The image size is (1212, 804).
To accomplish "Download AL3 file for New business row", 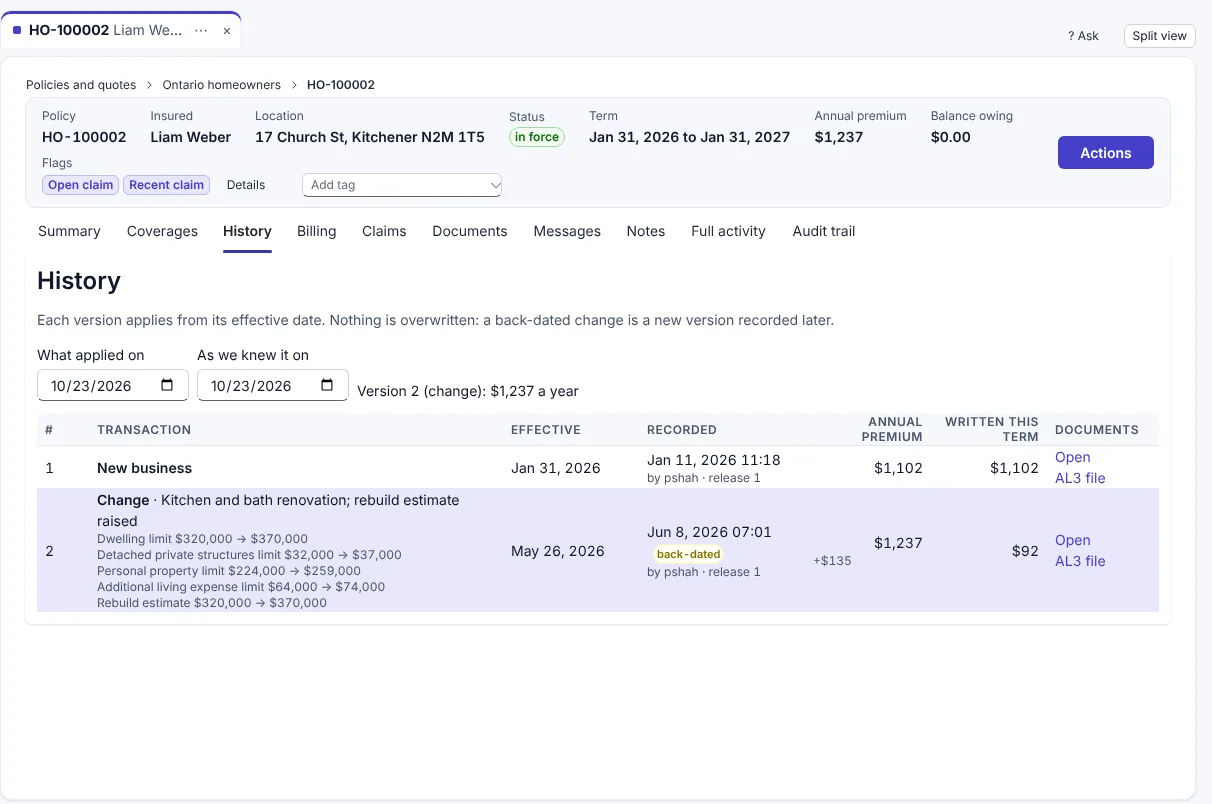I will click(1080, 478).
